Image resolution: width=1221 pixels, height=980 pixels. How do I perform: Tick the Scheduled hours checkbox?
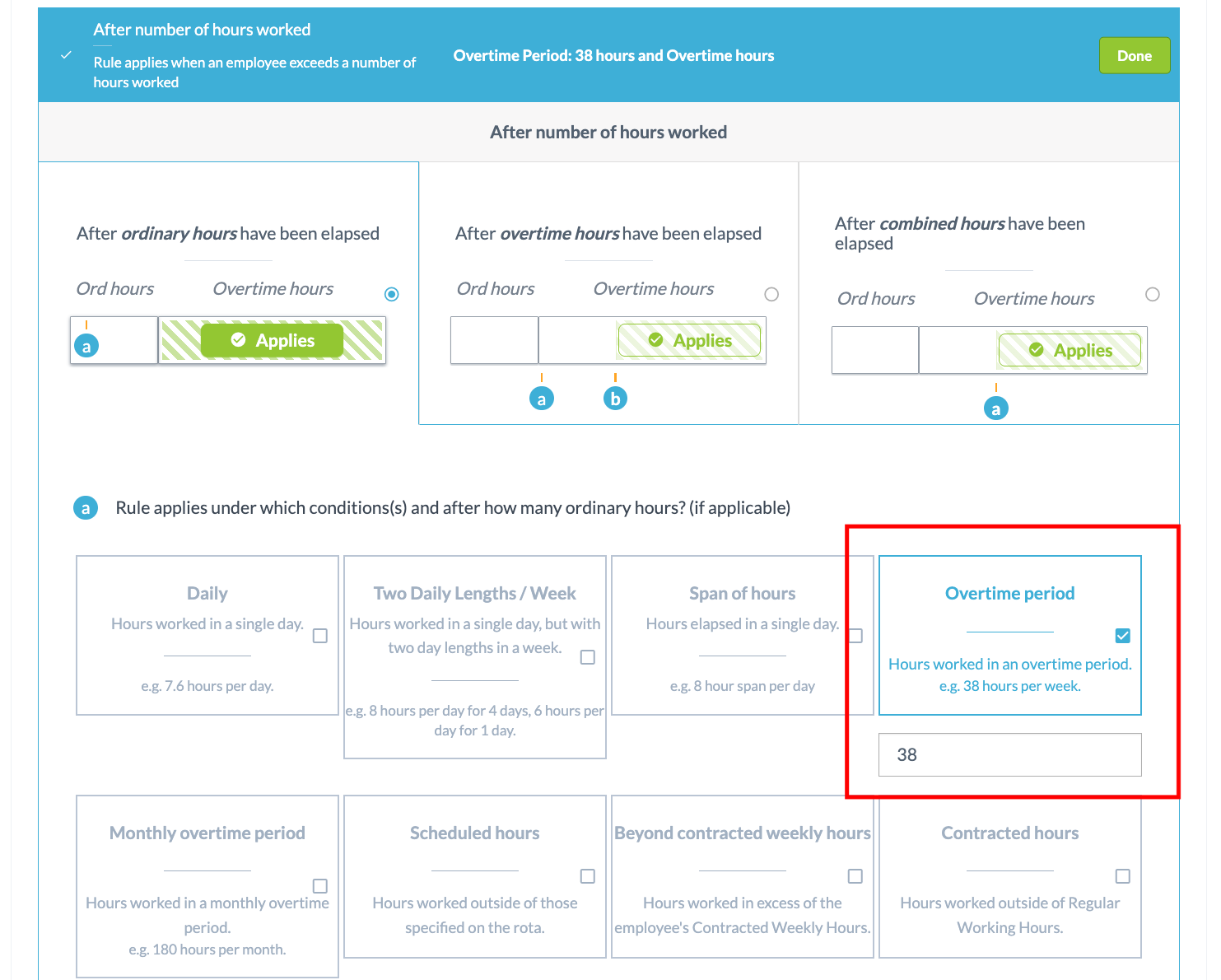click(x=588, y=876)
